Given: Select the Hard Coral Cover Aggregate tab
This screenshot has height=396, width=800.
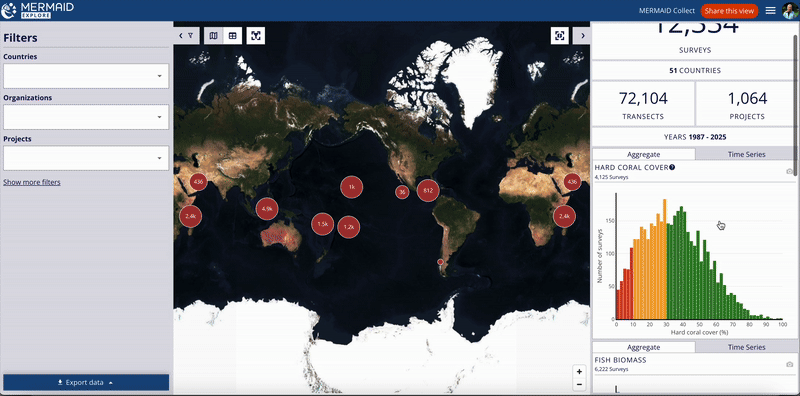Looking at the screenshot, I should click(x=643, y=154).
